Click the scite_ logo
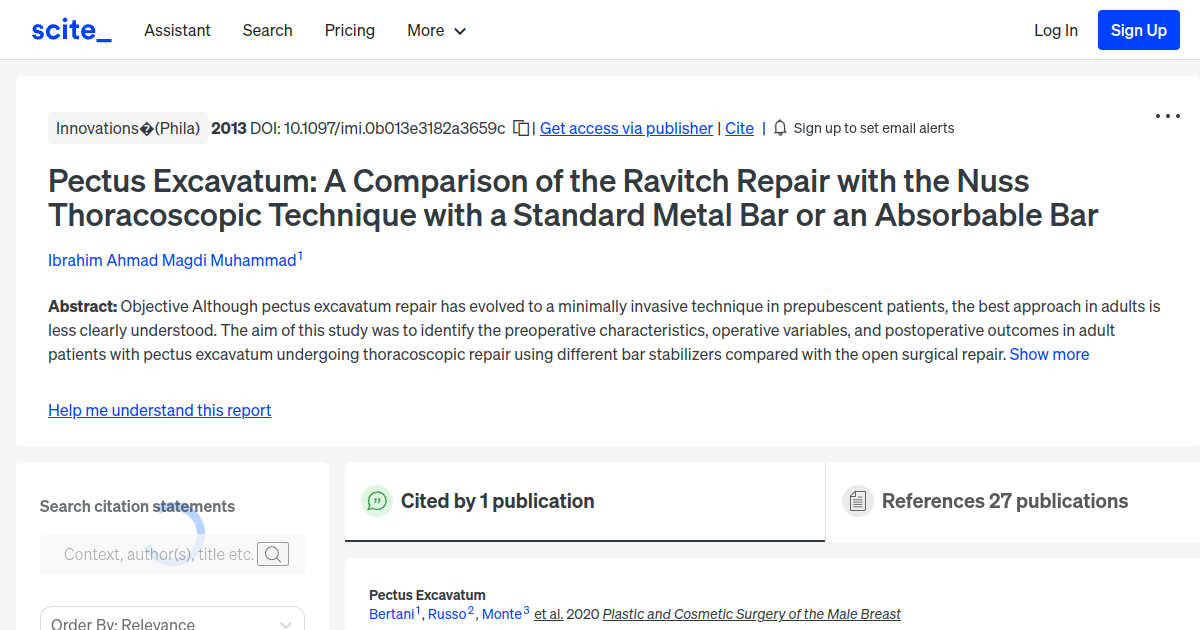1200x630 pixels. [71, 30]
